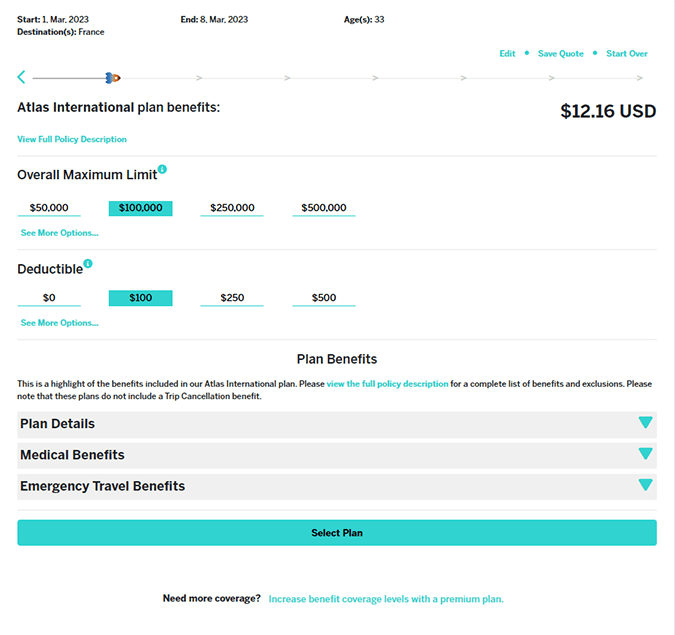675x635 pixels.
Task: Click the rocket progress marker icon
Action: (x=112, y=77)
